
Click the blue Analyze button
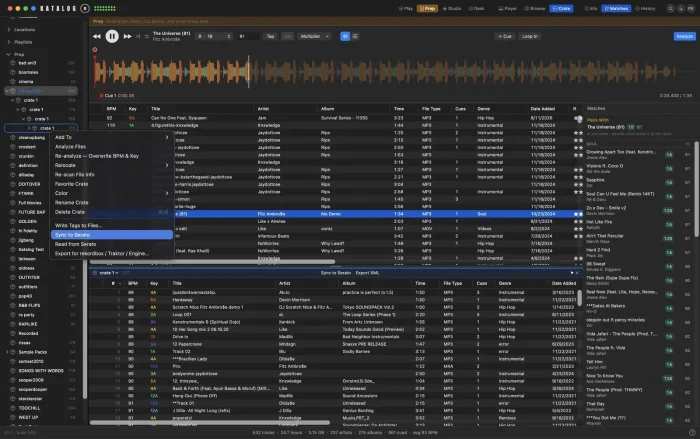pos(684,36)
